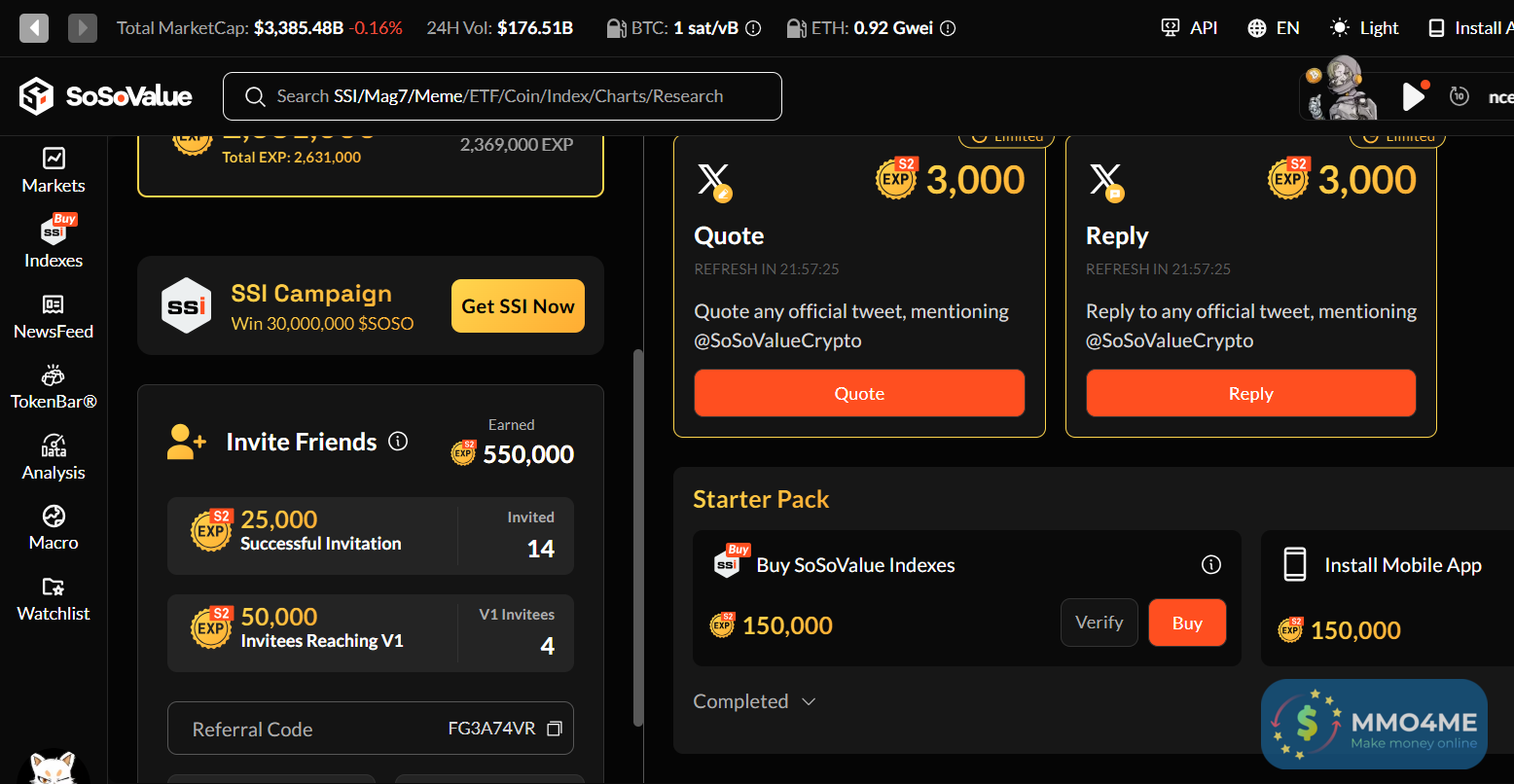The height and width of the screenshot is (784, 1514).
Task: Go to NewsFeed in the sidebar
Action: [x=54, y=317]
